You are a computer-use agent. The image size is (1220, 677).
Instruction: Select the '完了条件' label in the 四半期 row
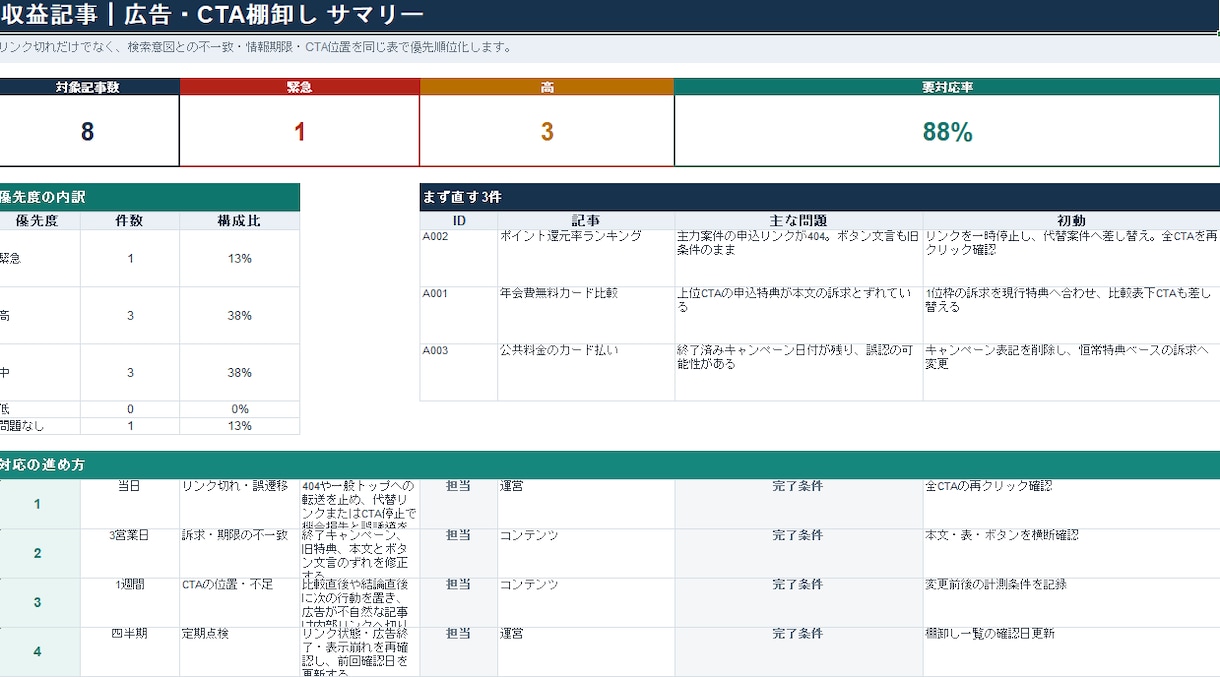point(799,652)
